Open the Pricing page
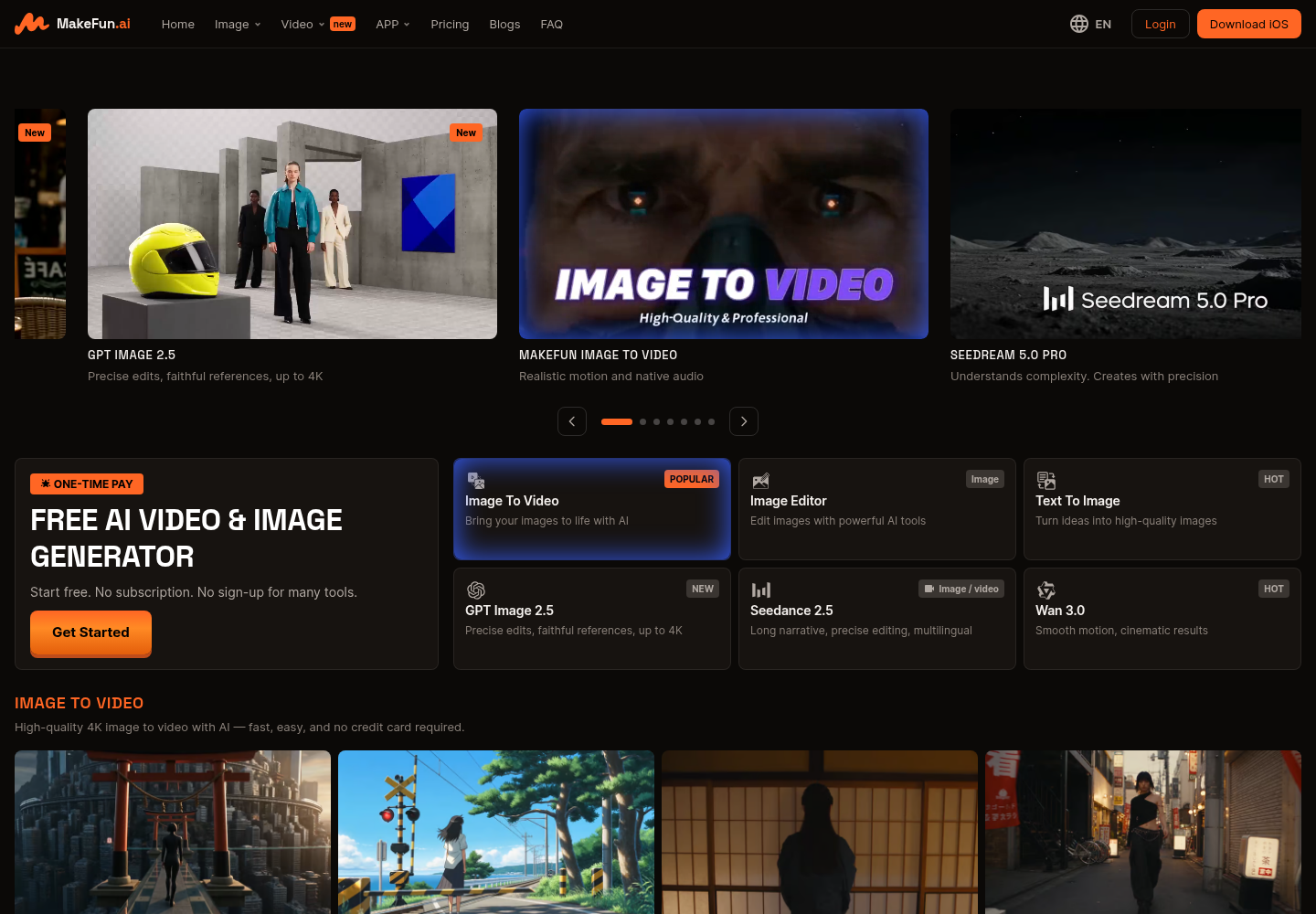 pyautogui.click(x=450, y=25)
